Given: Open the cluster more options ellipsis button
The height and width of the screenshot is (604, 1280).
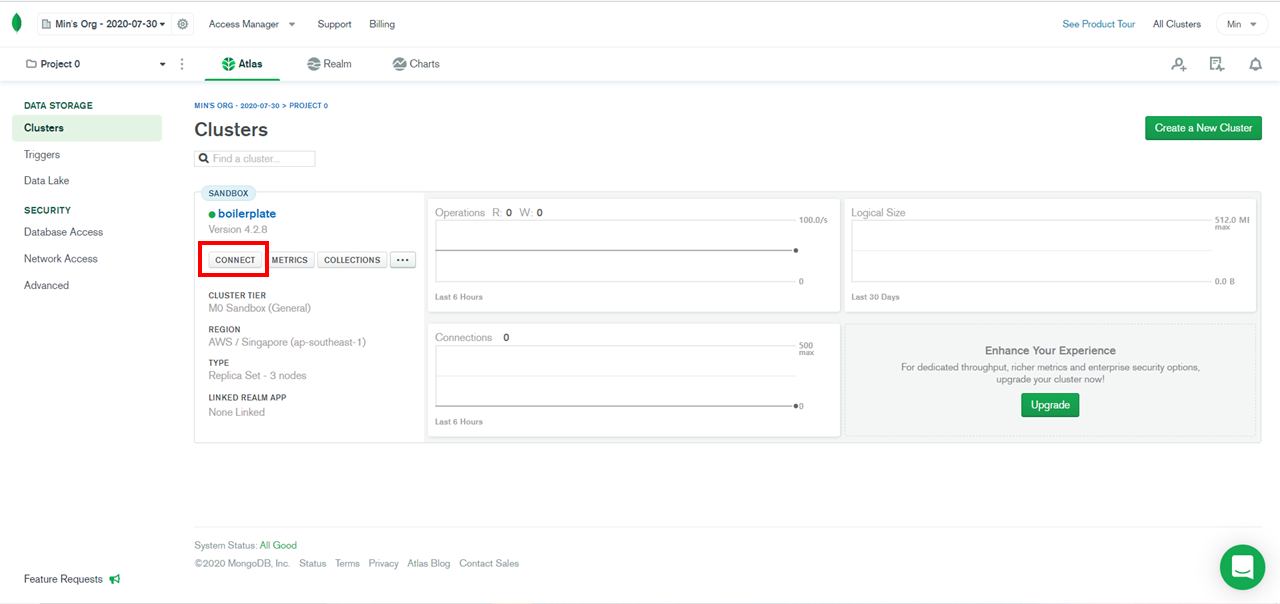Looking at the screenshot, I should [x=403, y=260].
